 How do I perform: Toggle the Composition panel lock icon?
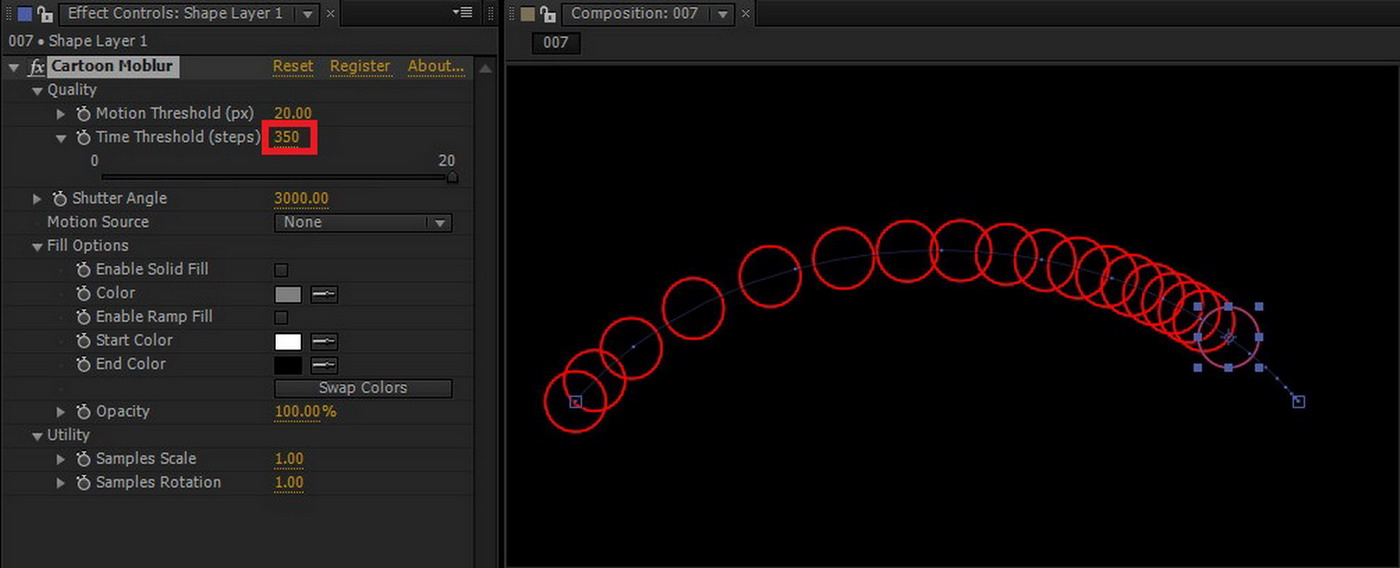point(547,14)
